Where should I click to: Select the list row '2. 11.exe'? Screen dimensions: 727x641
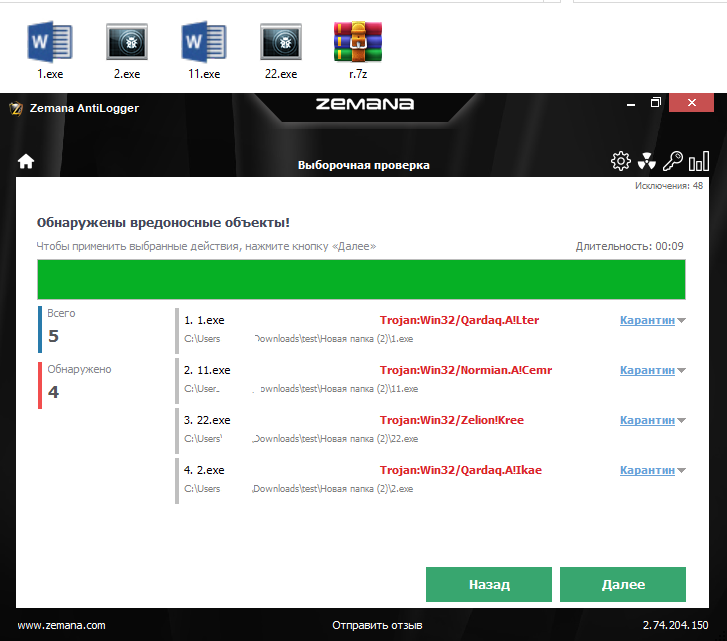point(430,381)
